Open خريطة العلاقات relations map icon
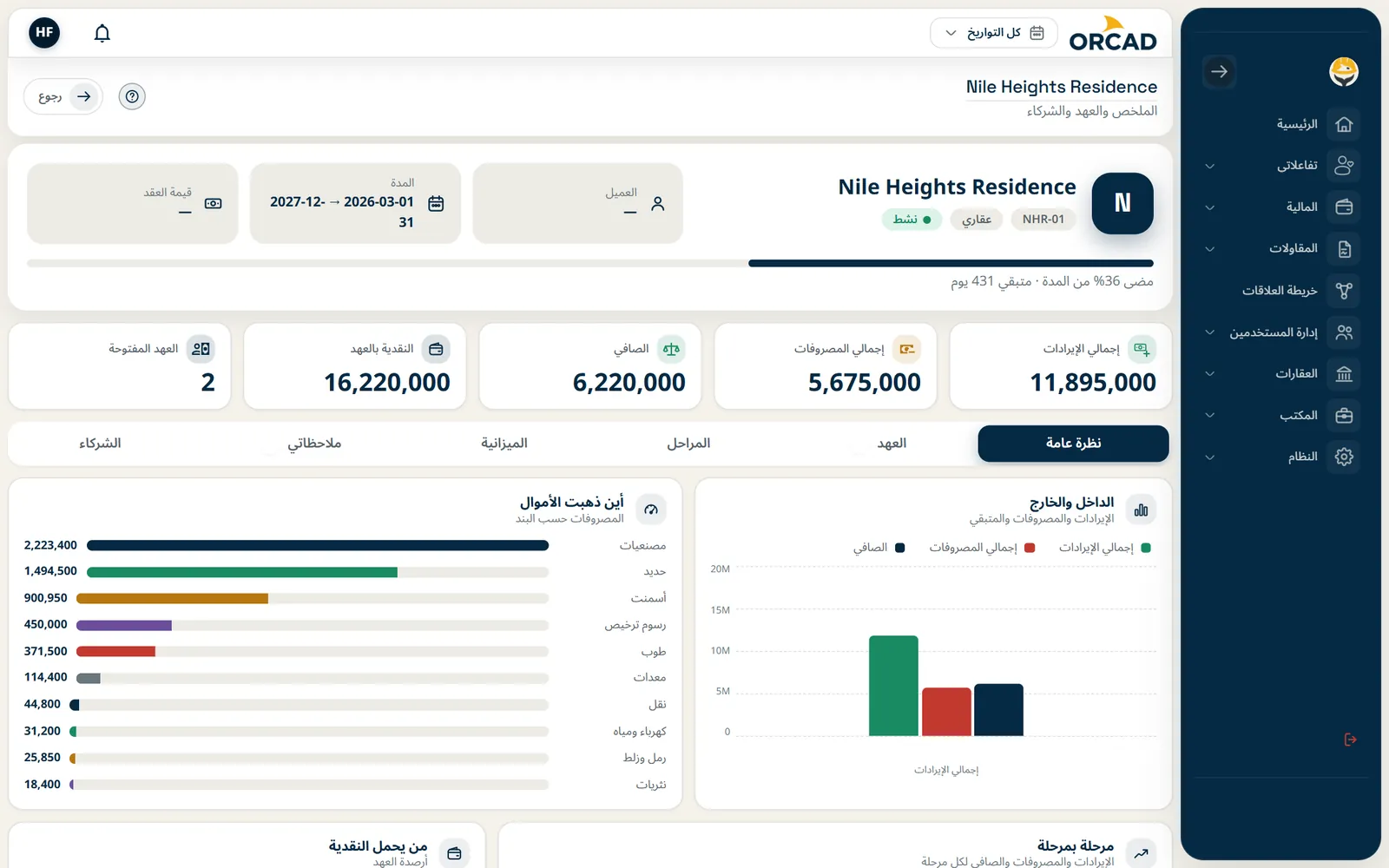The image size is (1389, 868). (x=1344, y=291)
